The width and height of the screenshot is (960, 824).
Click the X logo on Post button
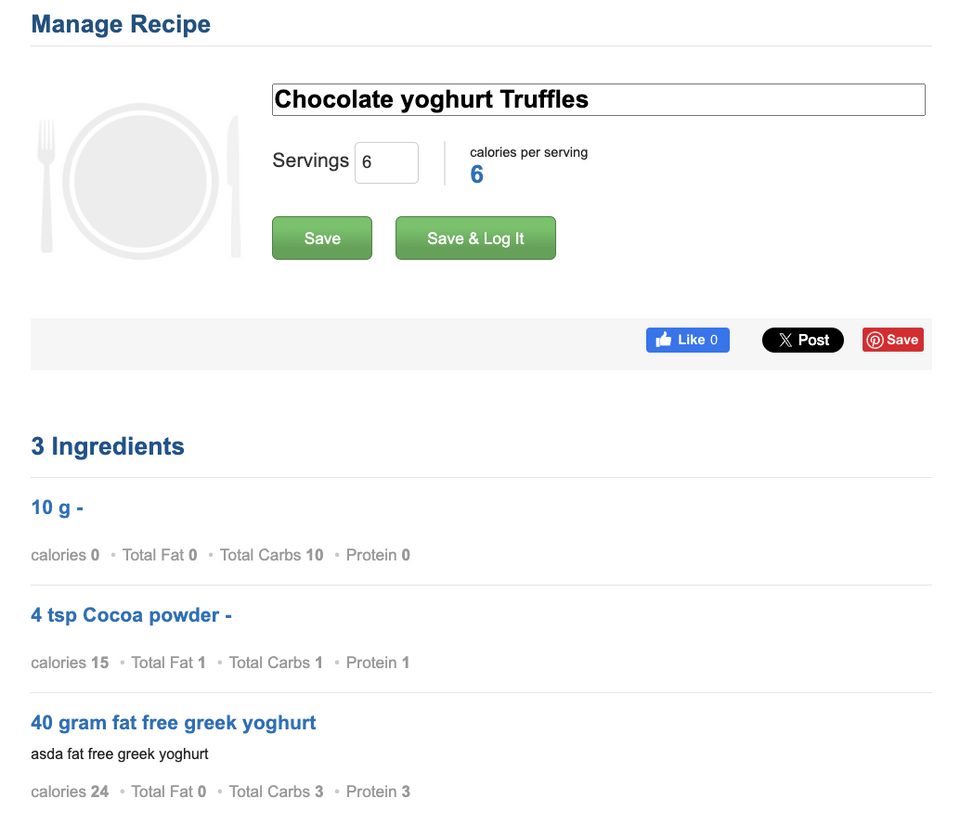(x=786, y=340)
